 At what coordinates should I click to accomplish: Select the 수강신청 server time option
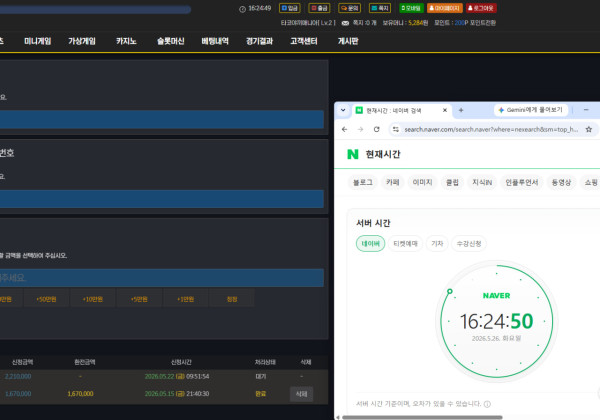469,244
